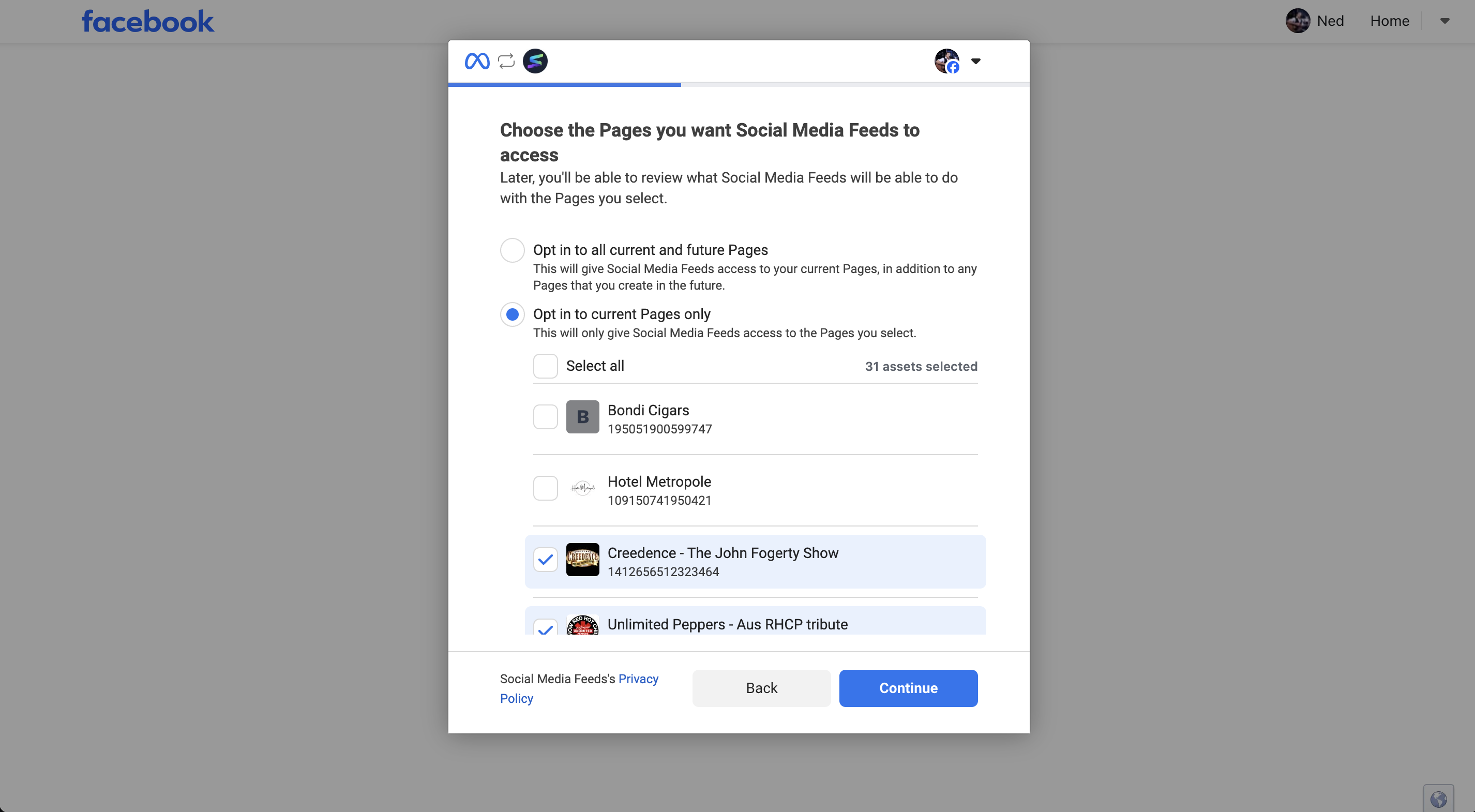The width and height of the screenshot is (1475, 812).
Task: Click the Creedence page thumbnail
Action: (x=582, y=560)
